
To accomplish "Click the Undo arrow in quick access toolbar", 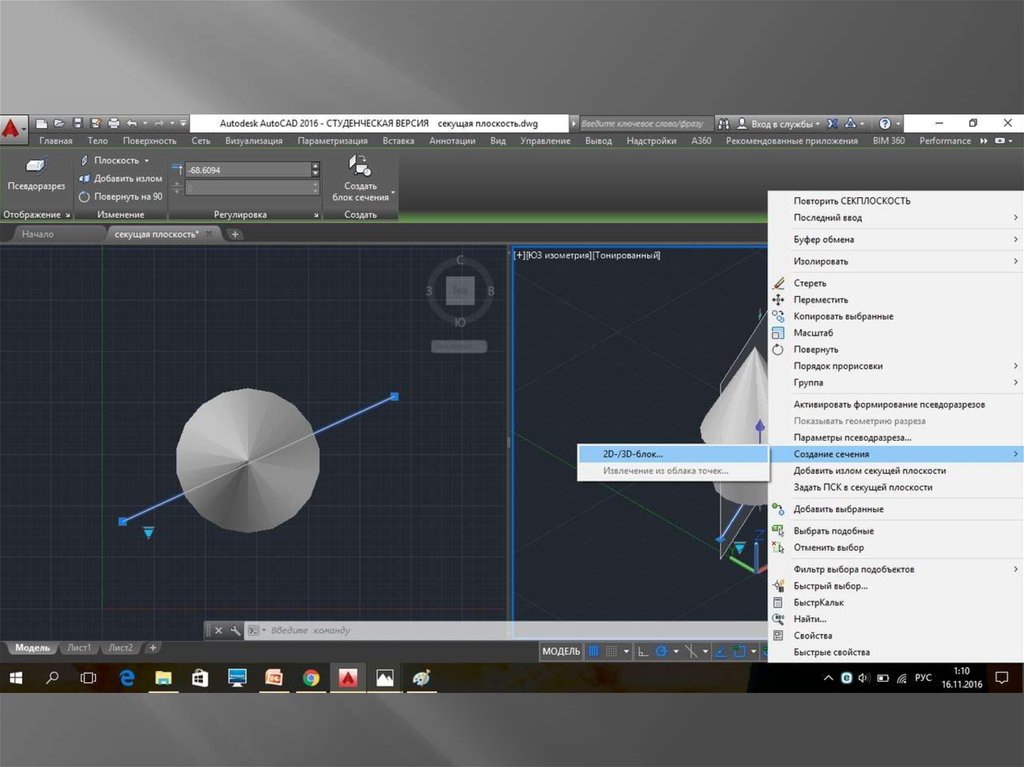I will (x=131, y=123).
